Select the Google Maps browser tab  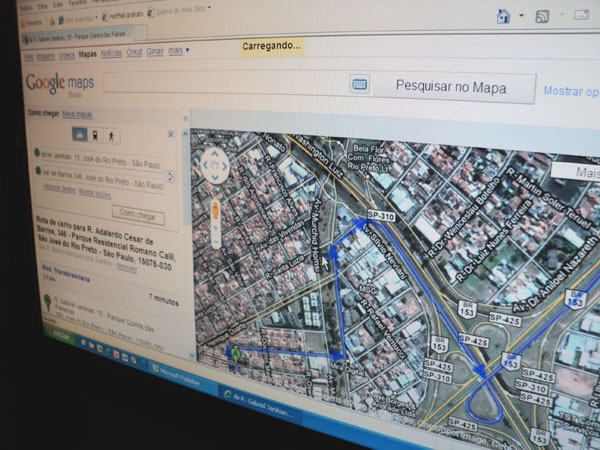78,35
